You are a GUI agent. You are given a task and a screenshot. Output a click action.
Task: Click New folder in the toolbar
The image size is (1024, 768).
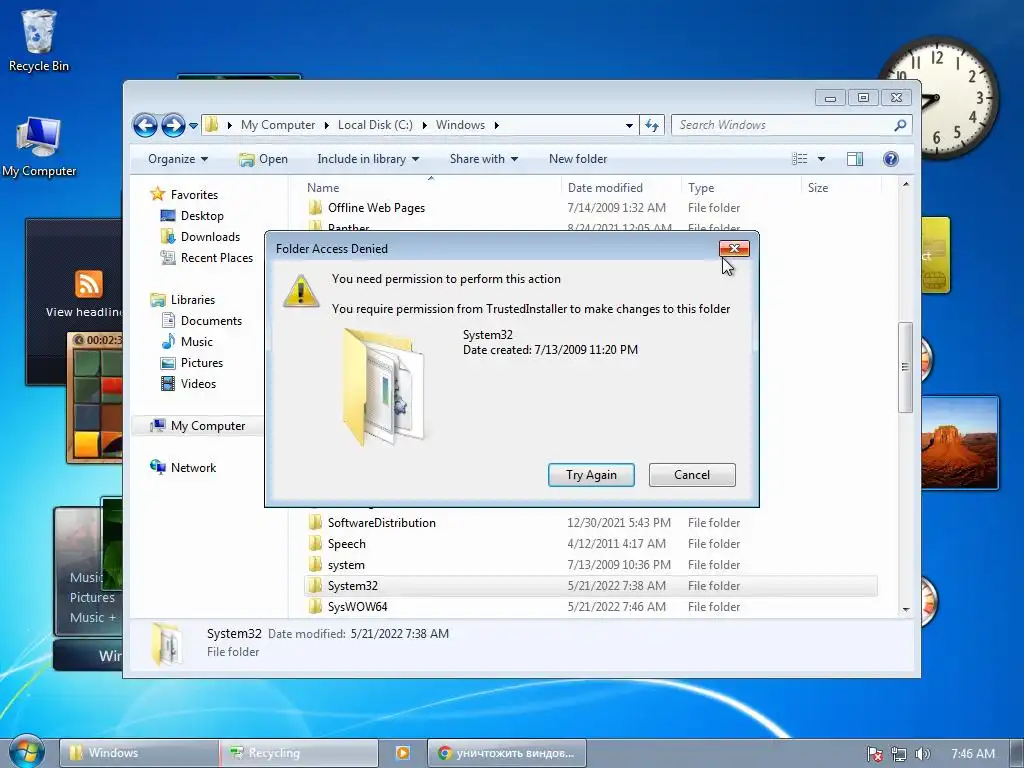tap(578, 159)
